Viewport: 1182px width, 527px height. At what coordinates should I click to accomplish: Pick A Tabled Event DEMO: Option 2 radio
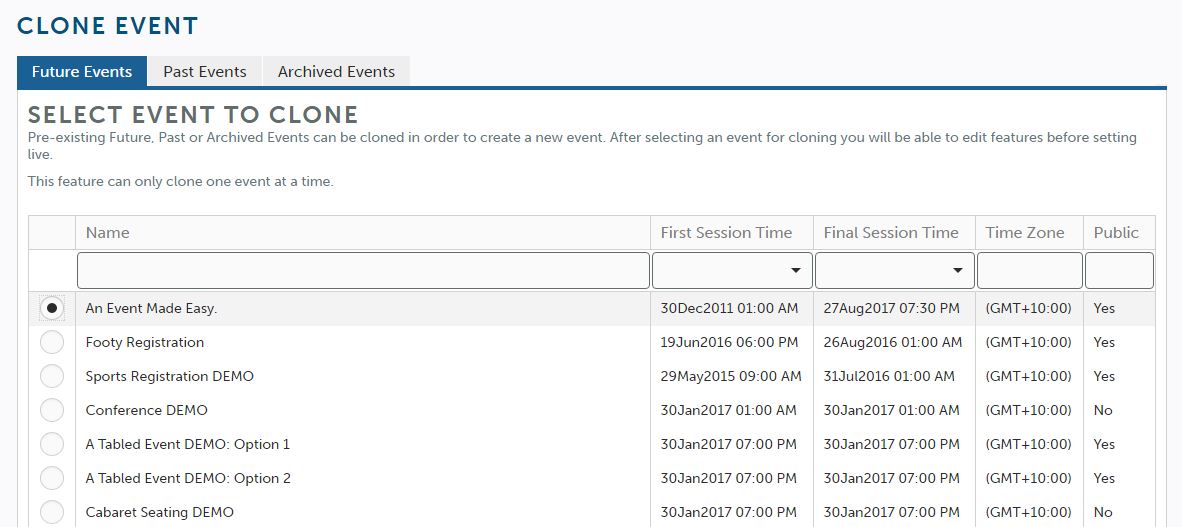[x=52, y=478]
